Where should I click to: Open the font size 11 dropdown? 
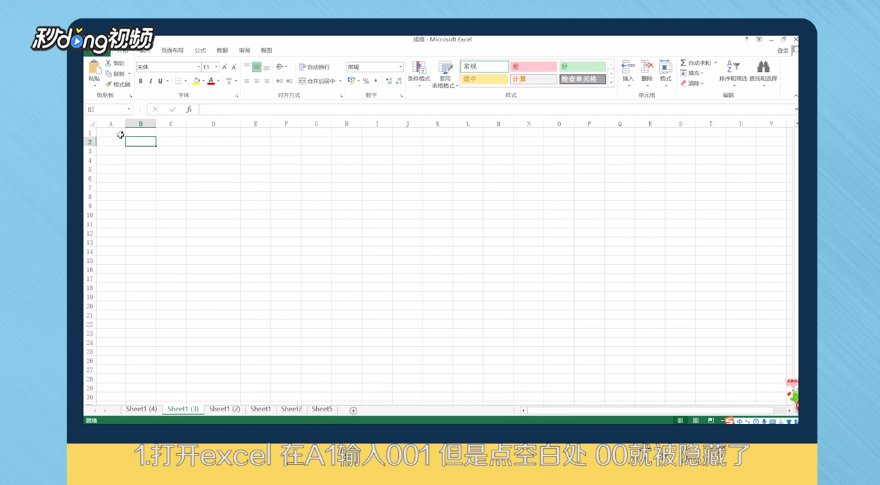point(216,67)
